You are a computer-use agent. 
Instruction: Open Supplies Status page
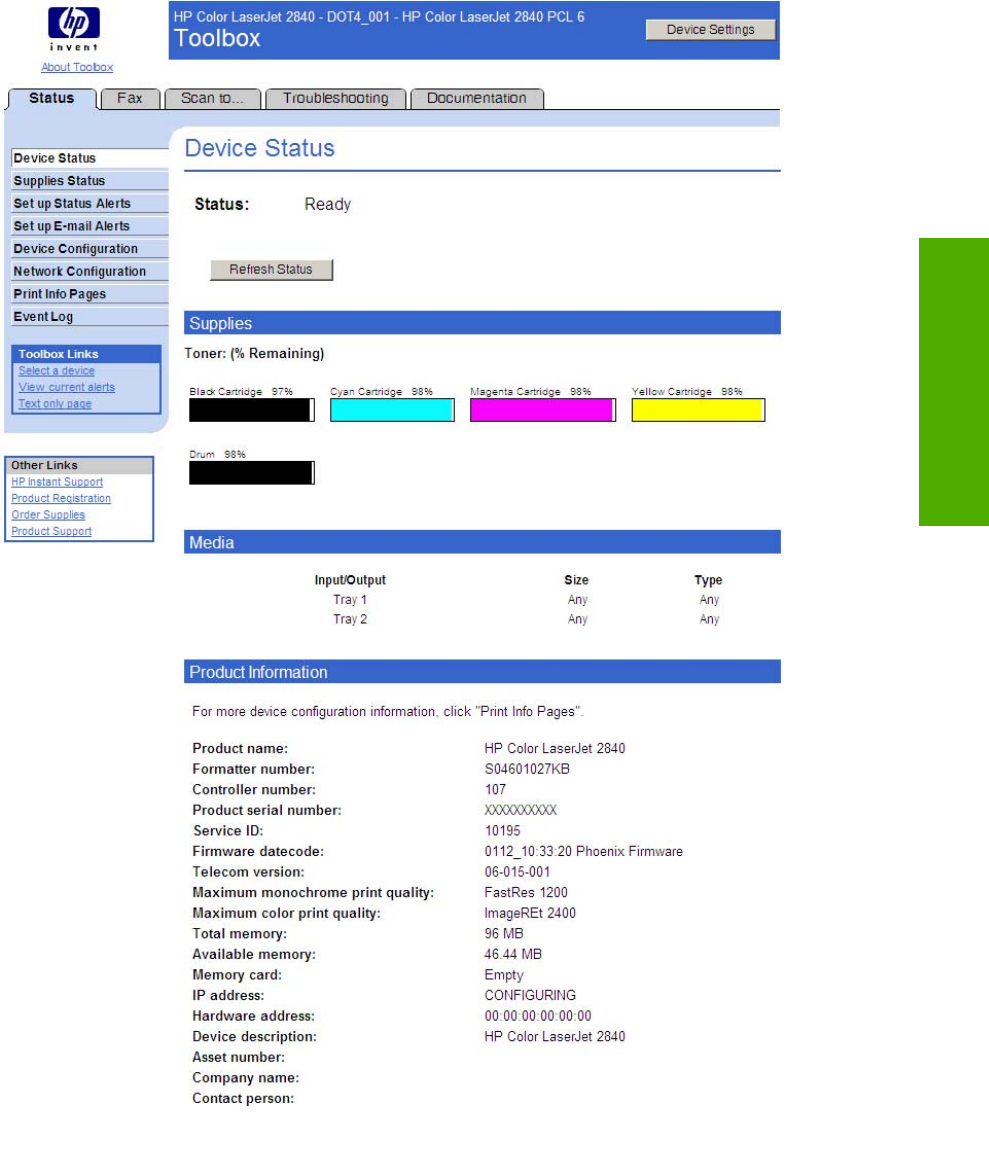tap(89, 181)
